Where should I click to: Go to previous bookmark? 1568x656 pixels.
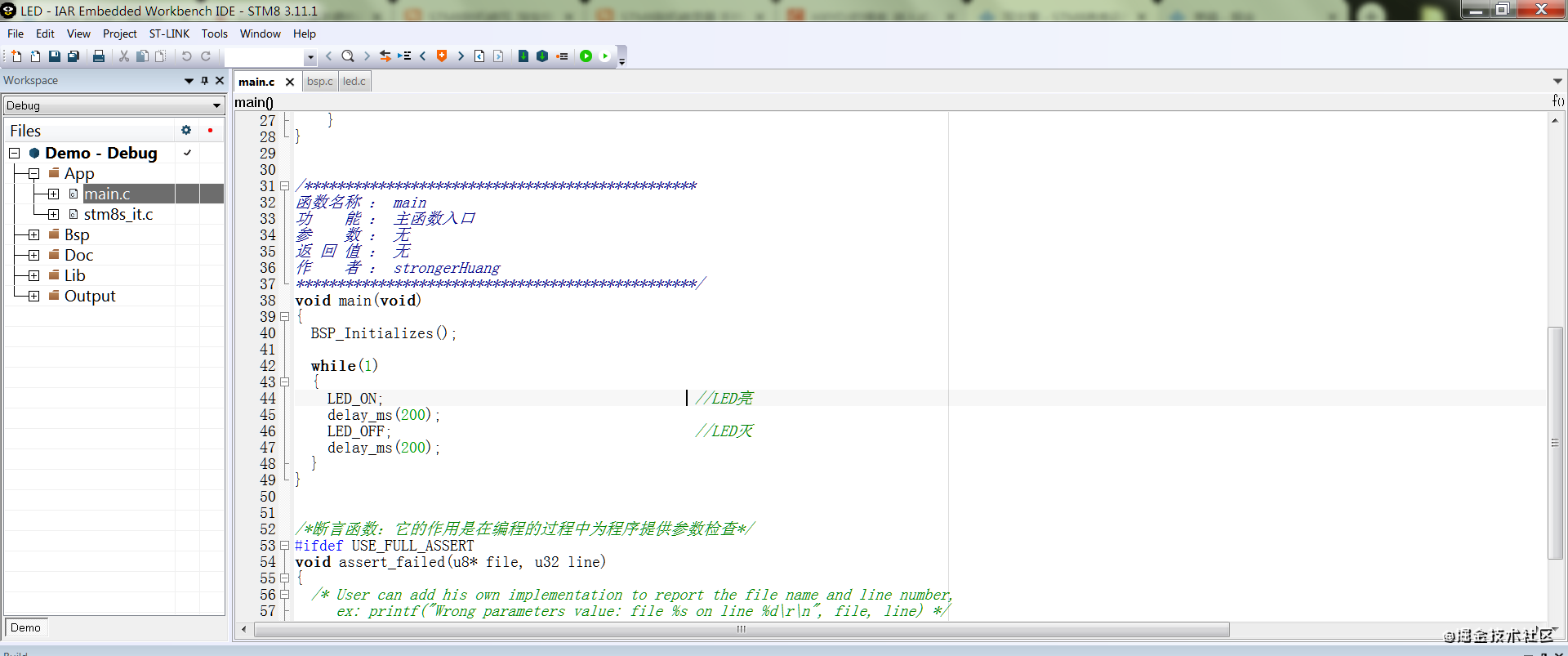[423, 56]
